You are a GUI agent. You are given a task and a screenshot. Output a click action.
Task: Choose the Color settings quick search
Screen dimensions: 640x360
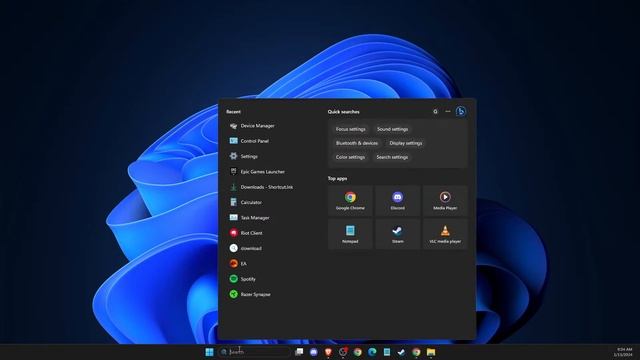pos(350,157)
